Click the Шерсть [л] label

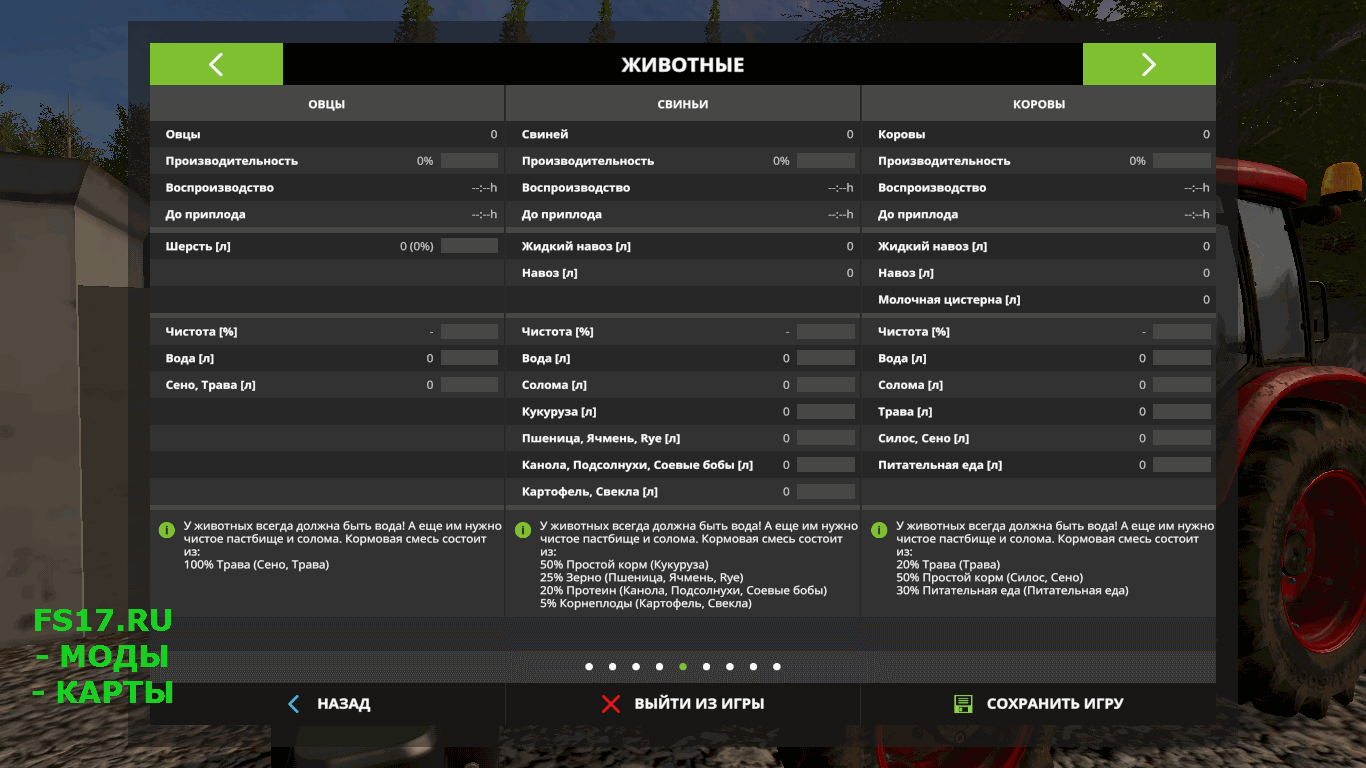point(198,246)
